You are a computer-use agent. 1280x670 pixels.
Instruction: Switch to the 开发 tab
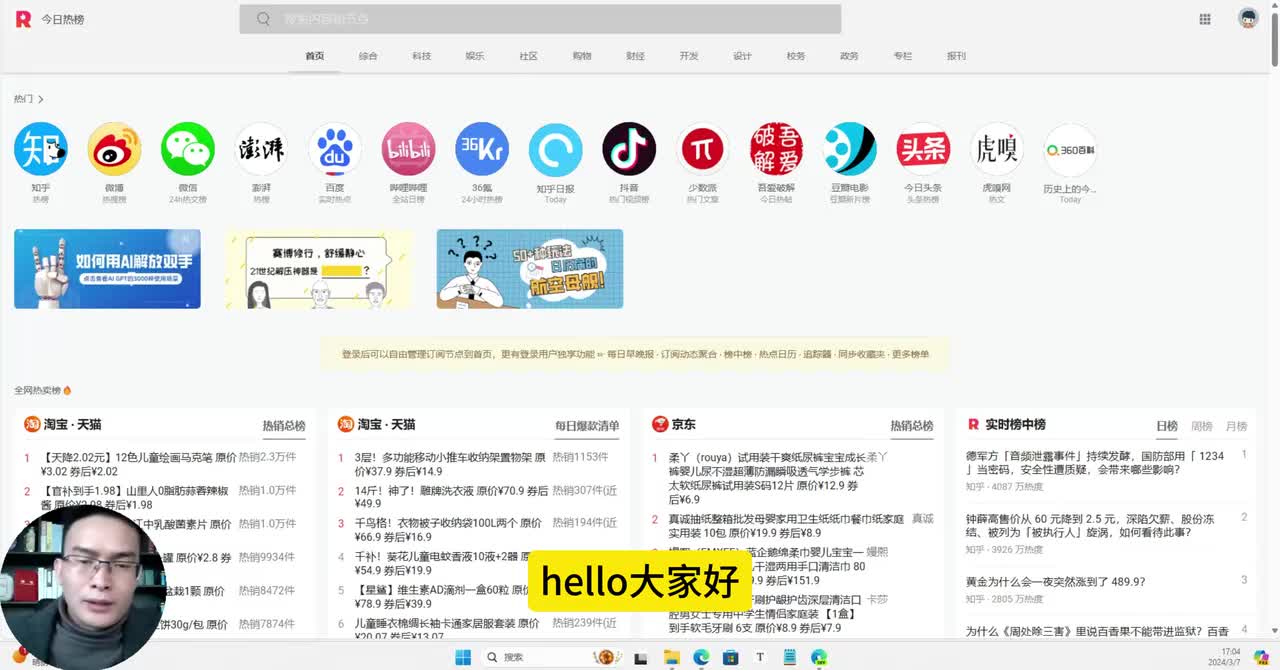click(x=689, y=56)
